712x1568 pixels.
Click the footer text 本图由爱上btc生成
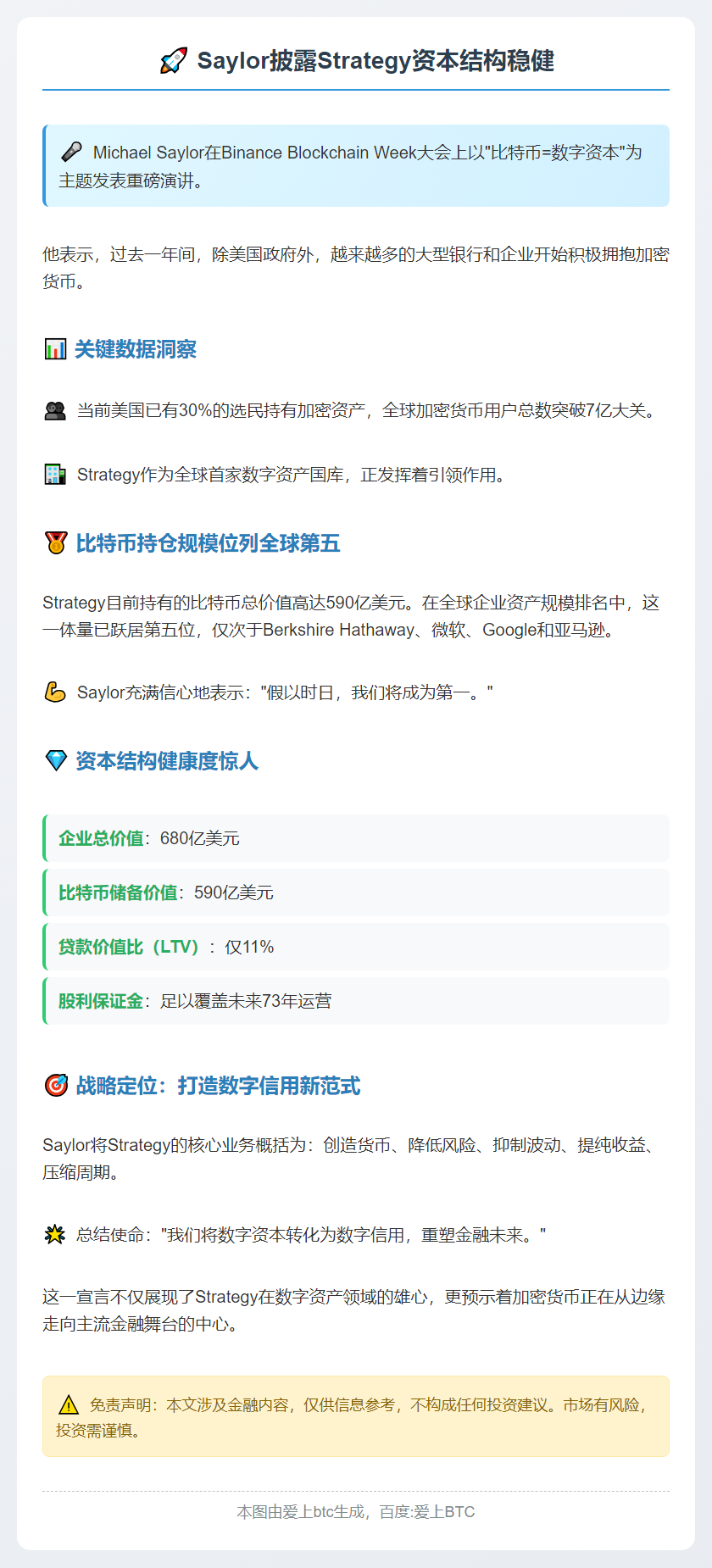tap(301, 1512)
